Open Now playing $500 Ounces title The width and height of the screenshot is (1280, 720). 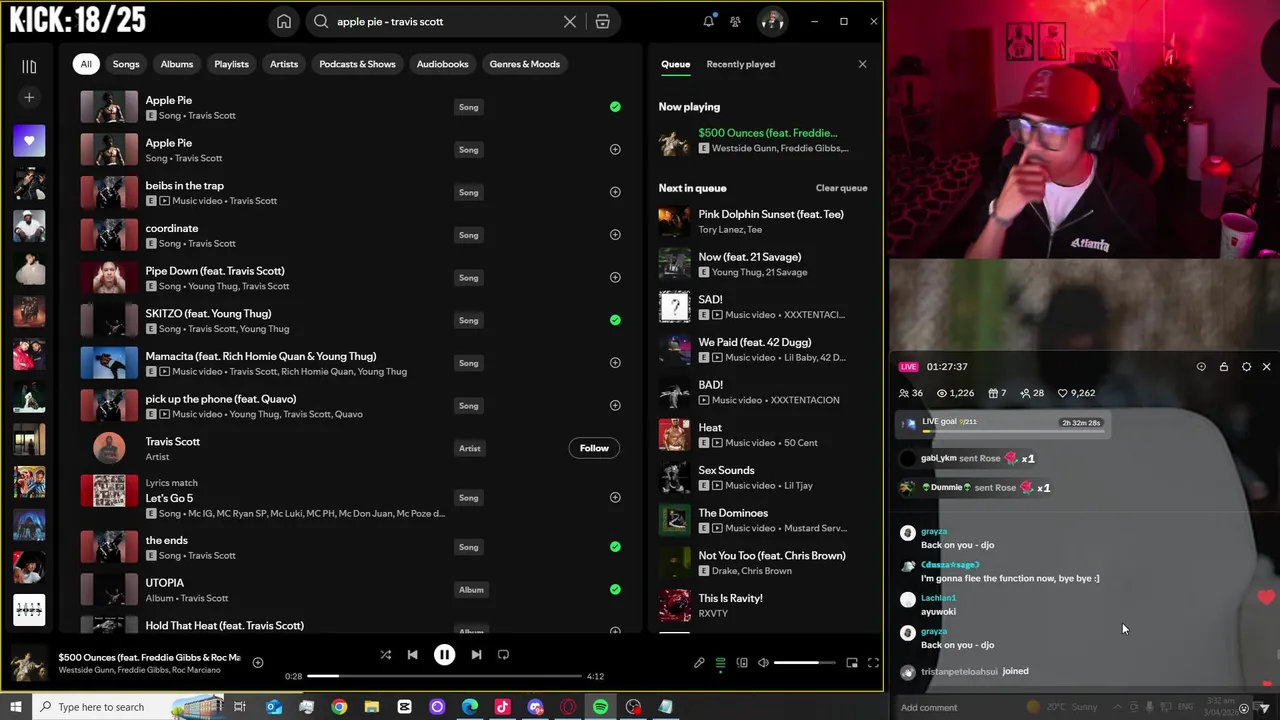[x=768, y=133]
